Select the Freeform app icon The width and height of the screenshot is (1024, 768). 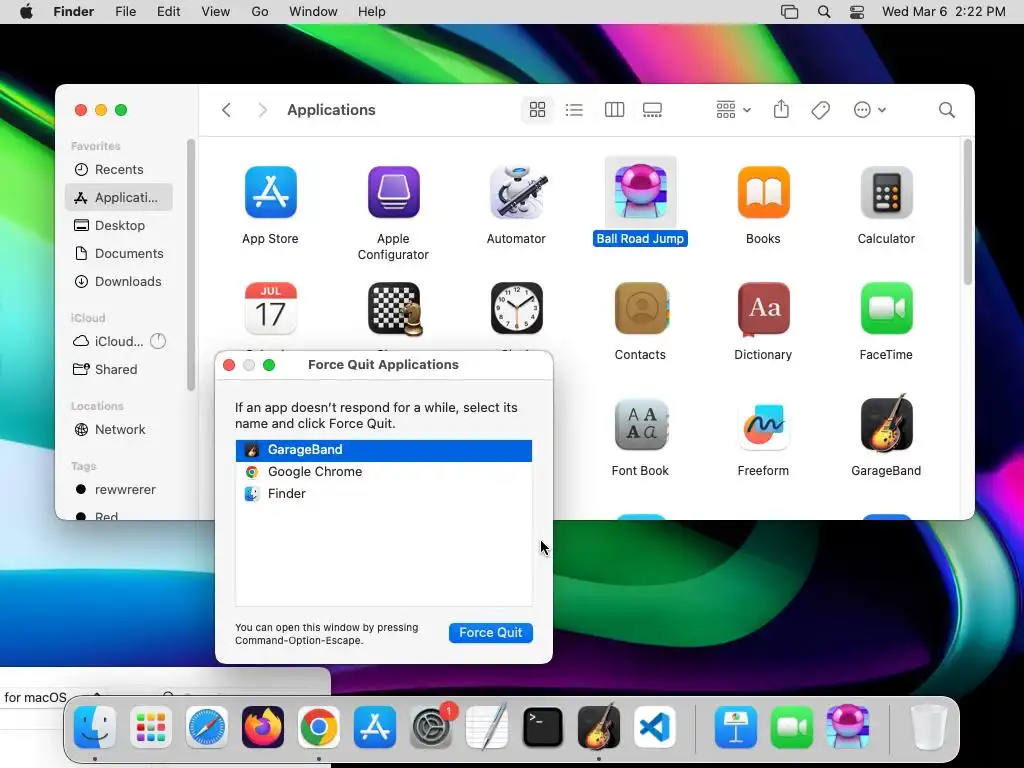click(x=763, y=426)
